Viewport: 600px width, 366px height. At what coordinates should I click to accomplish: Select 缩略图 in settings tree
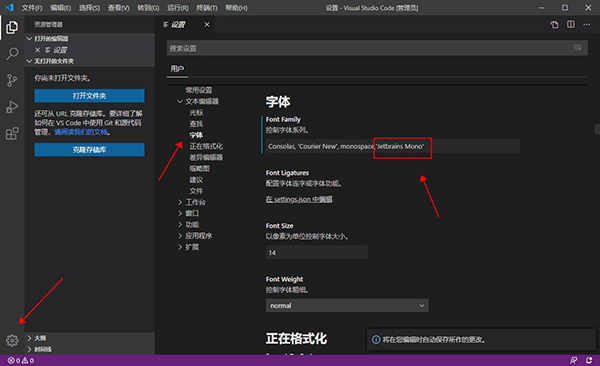point(199,168)
